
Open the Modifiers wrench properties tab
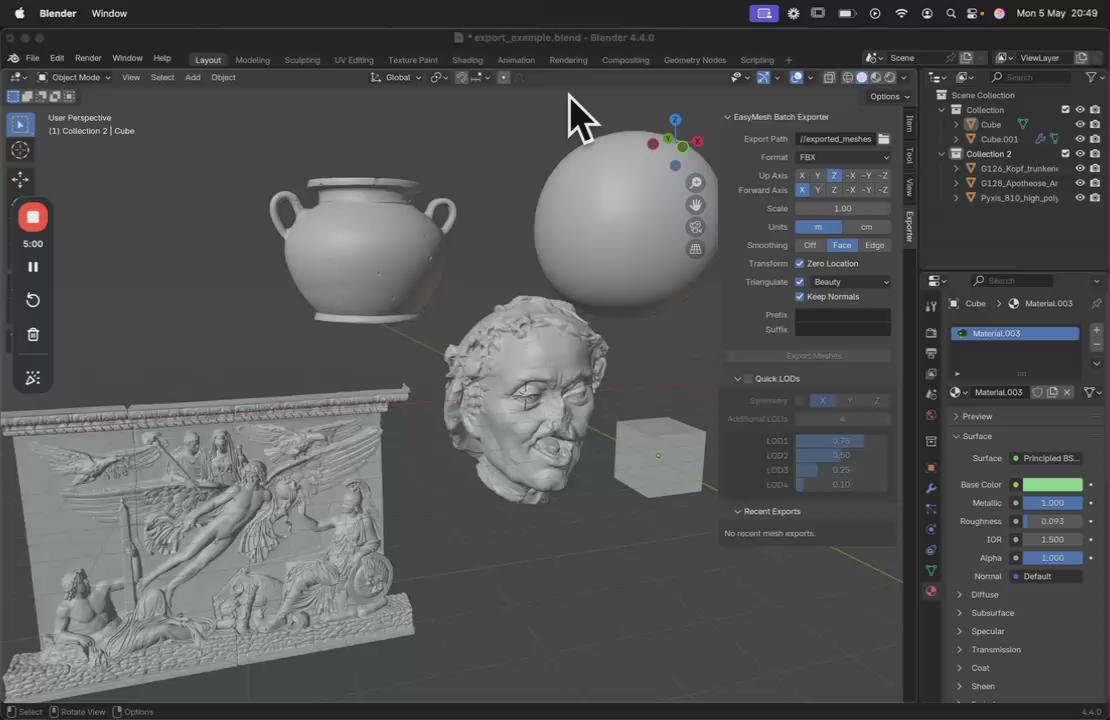(931, 488)
